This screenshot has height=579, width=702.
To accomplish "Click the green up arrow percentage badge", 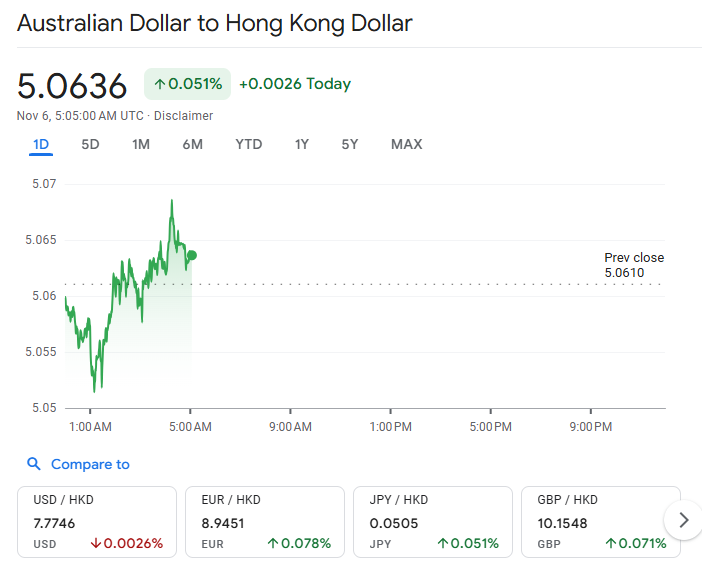I will (188, 84).
